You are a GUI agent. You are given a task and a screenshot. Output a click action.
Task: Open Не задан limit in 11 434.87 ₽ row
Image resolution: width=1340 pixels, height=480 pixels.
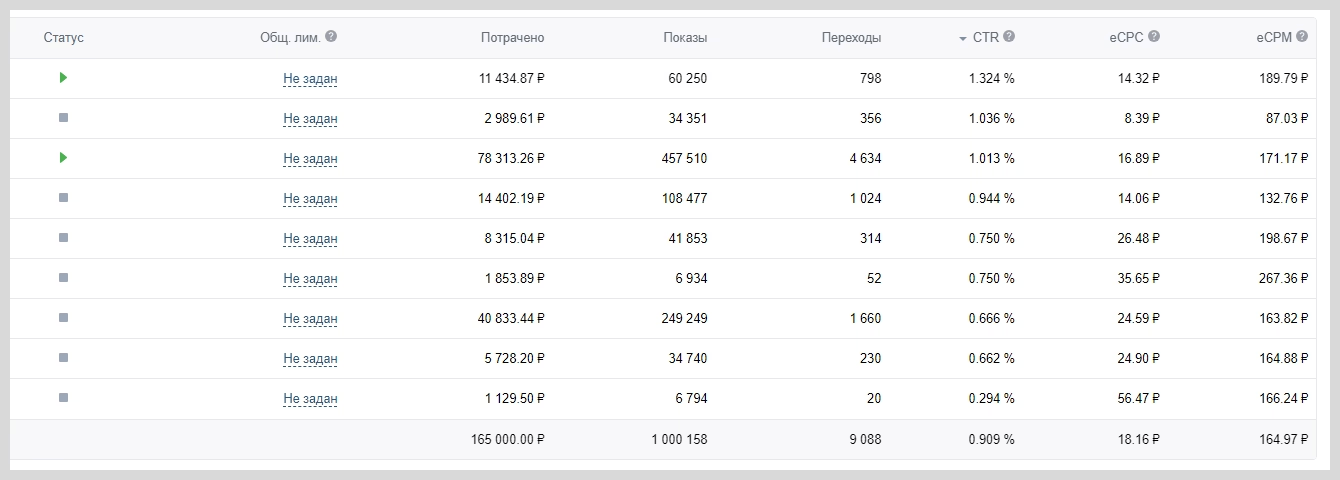[310, 79]
